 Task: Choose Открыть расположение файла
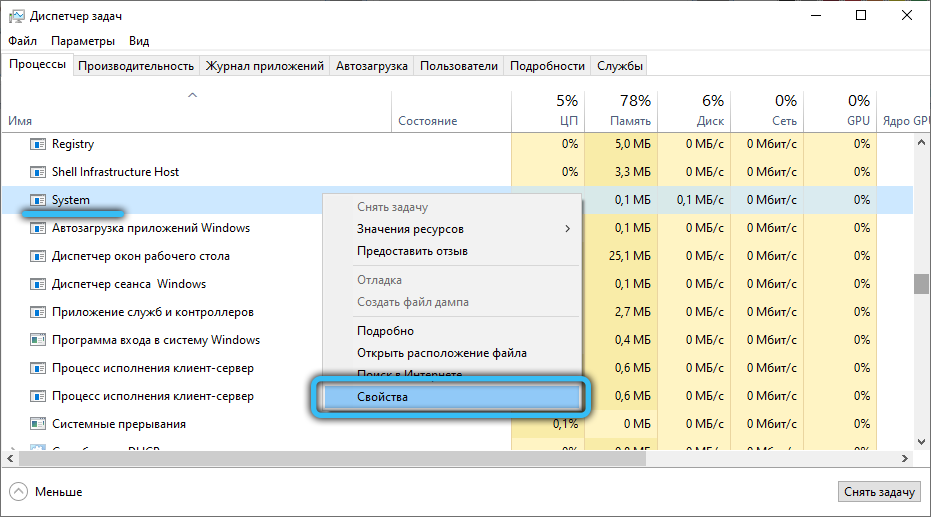pos(441,353)
